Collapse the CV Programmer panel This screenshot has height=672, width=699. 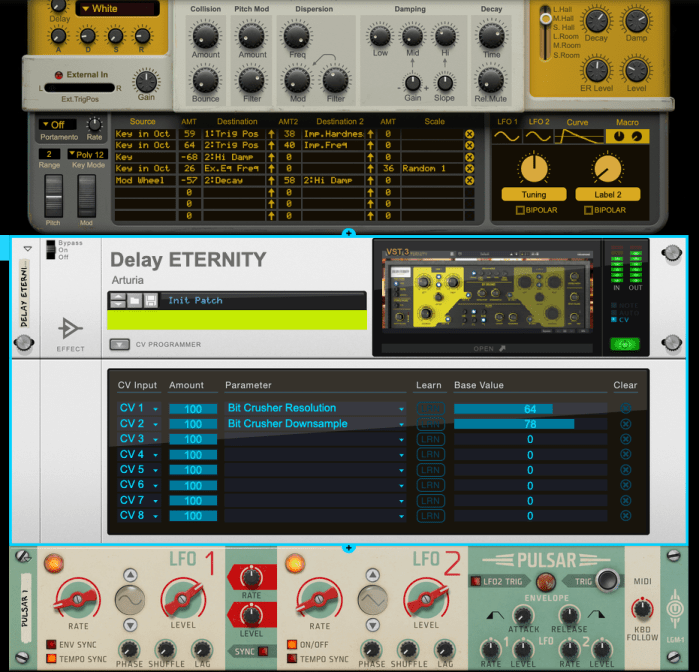pyautogui.click(x=117, y=345)
